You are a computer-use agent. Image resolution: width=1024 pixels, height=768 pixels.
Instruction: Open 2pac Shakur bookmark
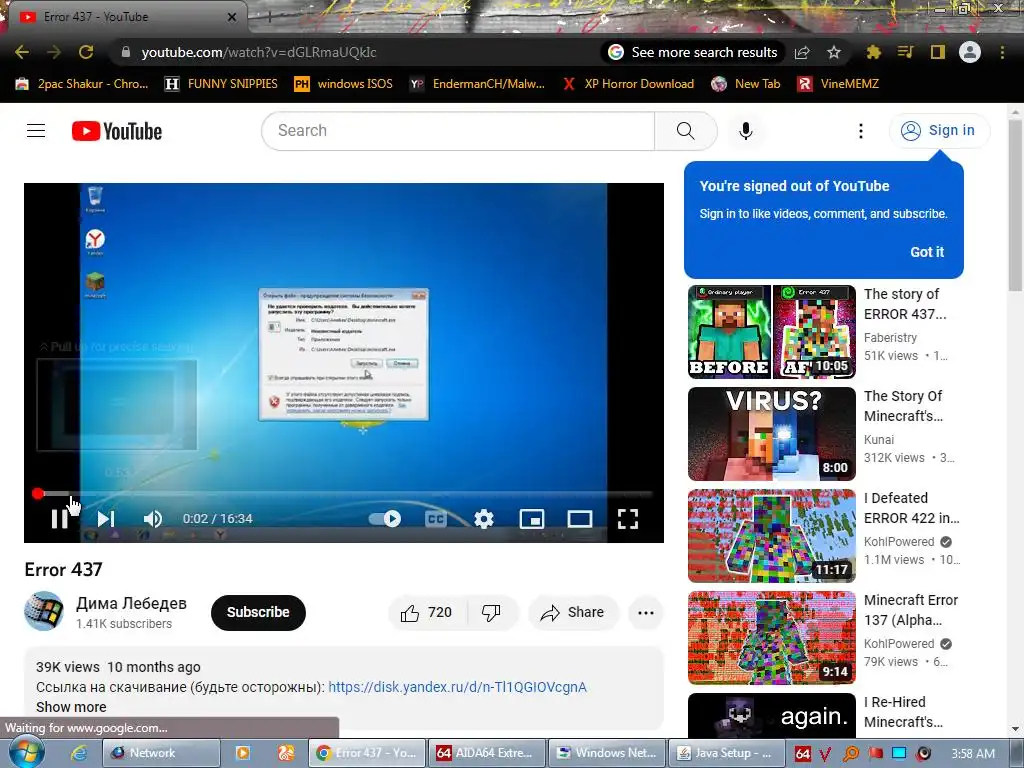pos(82,84)
